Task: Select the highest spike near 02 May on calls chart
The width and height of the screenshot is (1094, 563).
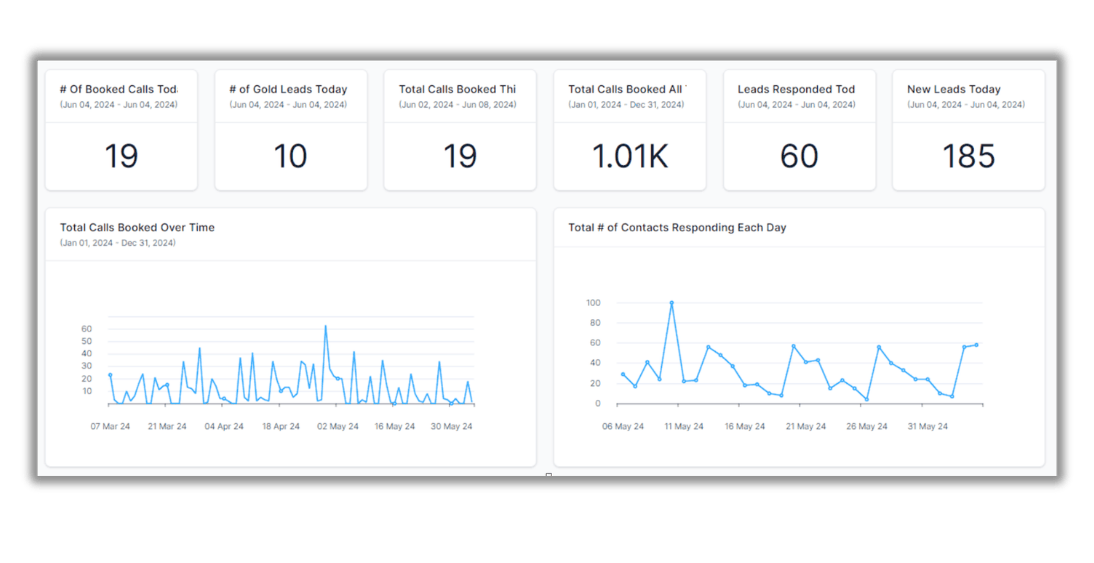Action: click(325, 325)
